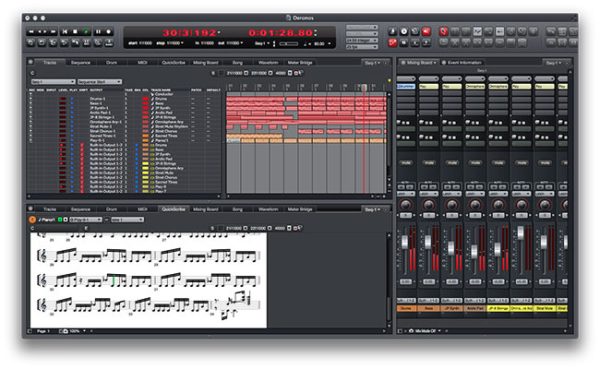Open the Seq-1 selector in the counter bar

262,43
